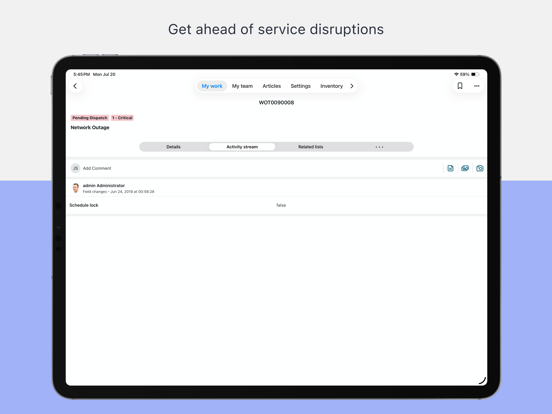Tap the Pending Dispatch status badge
The image size is (552, 414).
(x=90, y=118)
